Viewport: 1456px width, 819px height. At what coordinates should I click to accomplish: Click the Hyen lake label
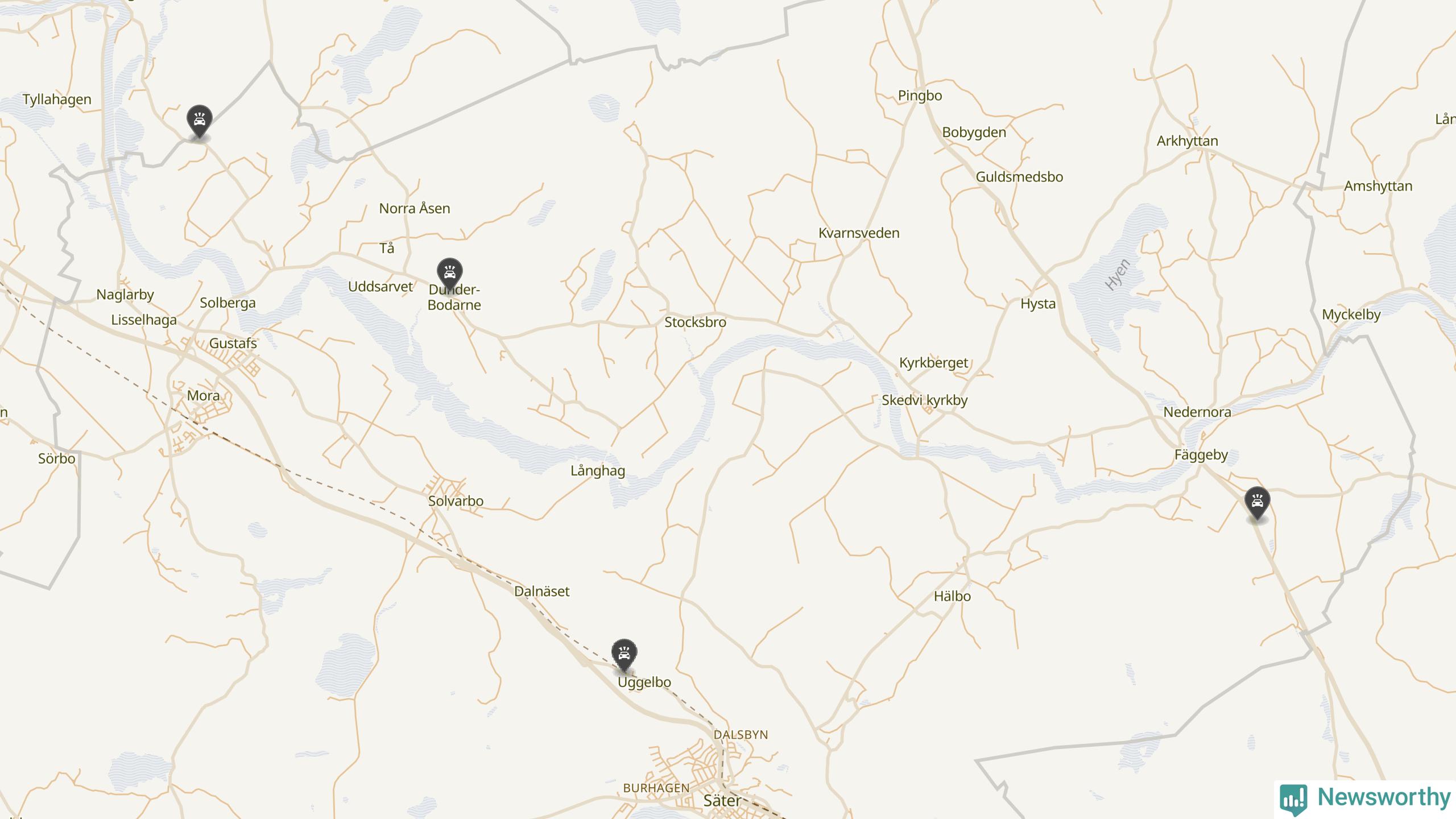[x=1118, y=275]
